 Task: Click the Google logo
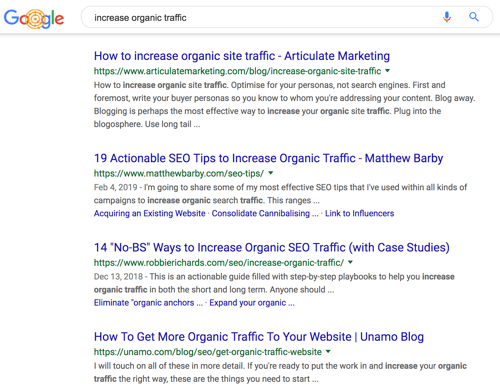34,18
